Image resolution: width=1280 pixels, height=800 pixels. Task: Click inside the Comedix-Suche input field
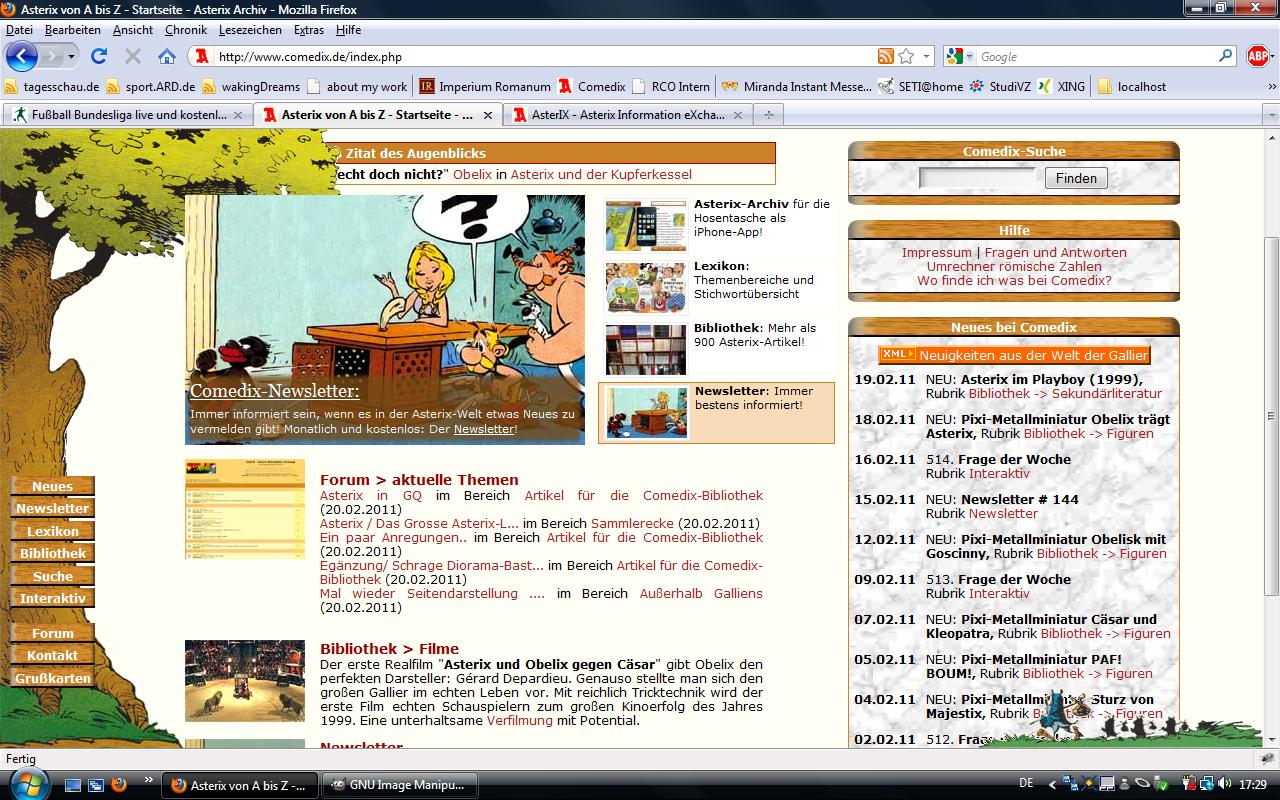(975, 178)
